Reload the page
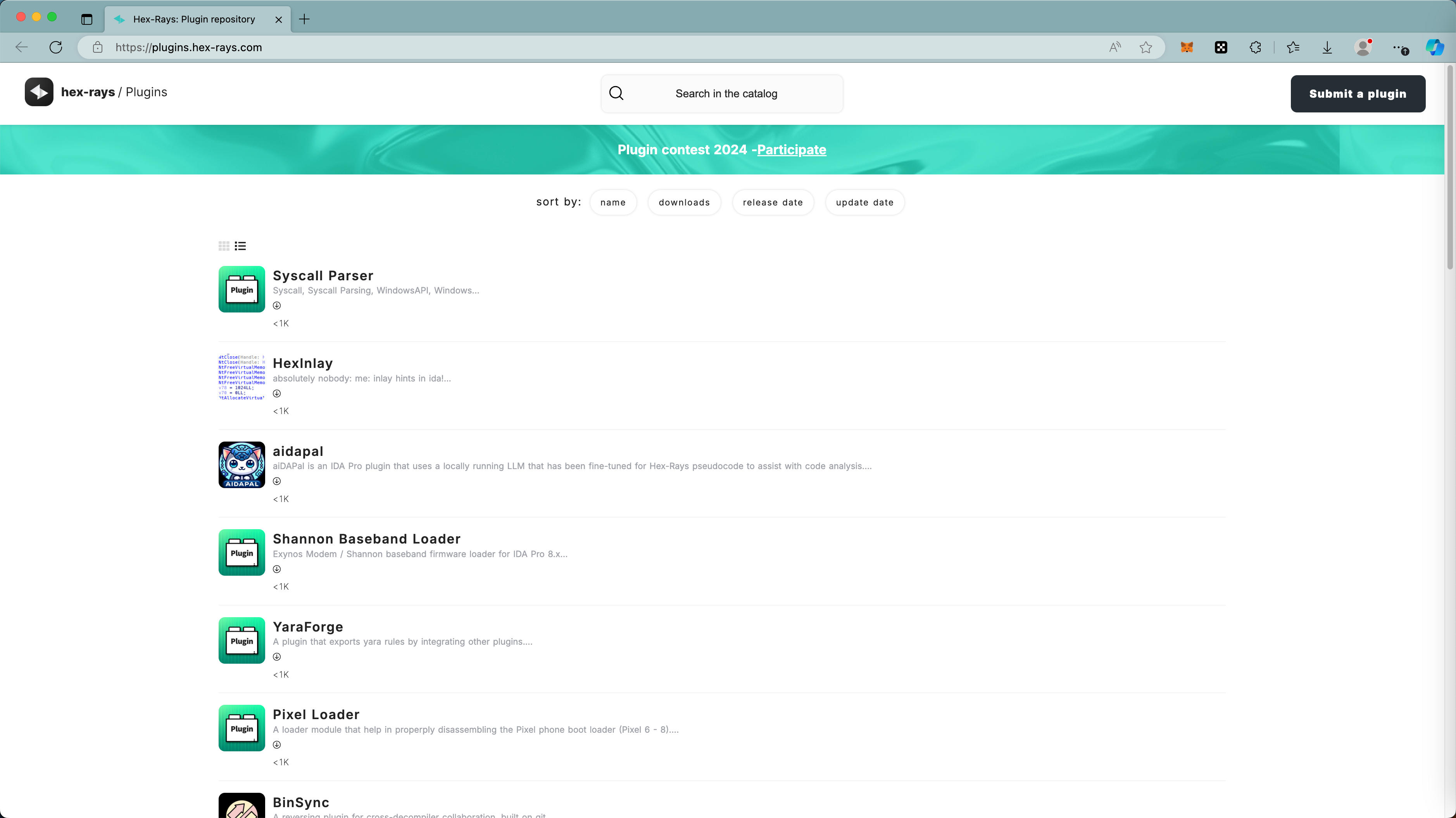This screenshot has height=818, width=1456. coord(55,47)
